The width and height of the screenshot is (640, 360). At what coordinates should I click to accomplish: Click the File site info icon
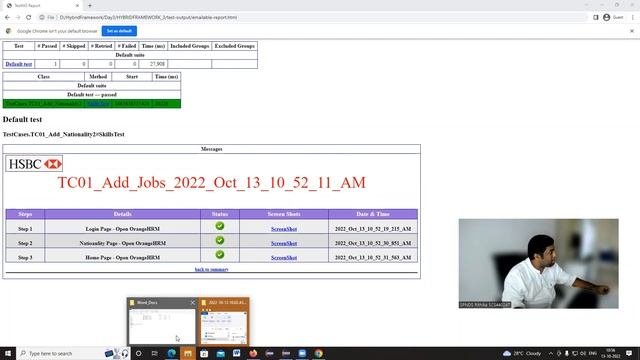click(47, 18)
